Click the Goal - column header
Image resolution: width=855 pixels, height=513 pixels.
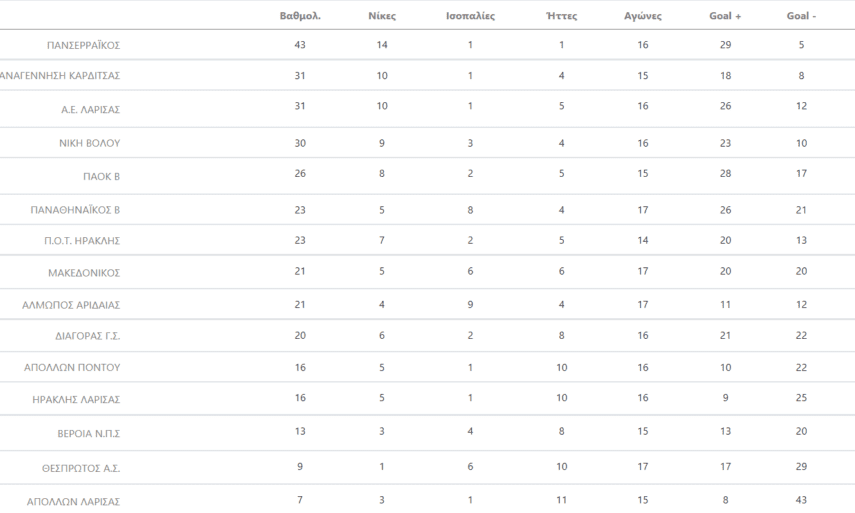[801, 15]
